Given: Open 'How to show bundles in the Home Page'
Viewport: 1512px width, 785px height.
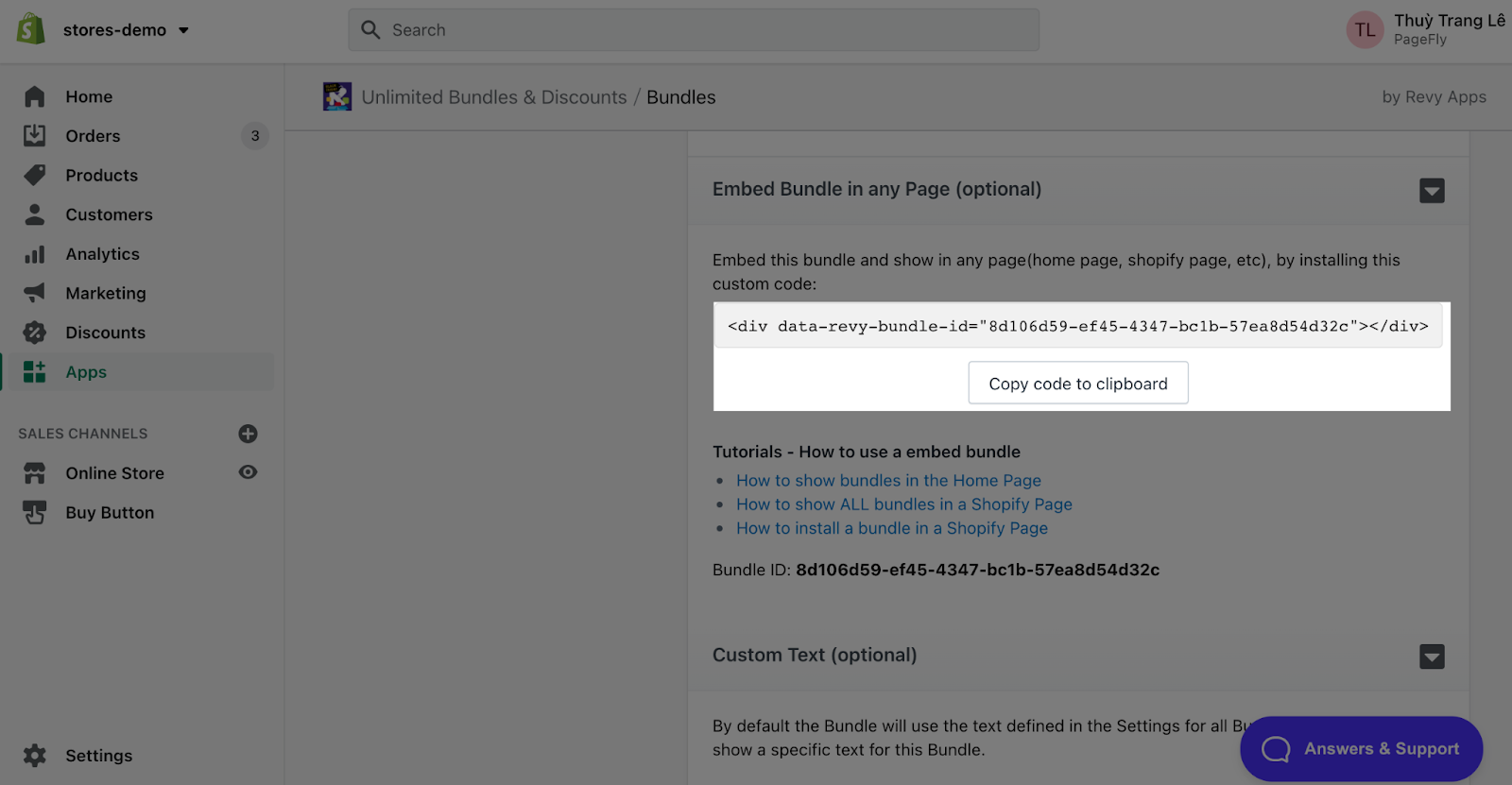Looking at the screenshot, I should (888, 481).
